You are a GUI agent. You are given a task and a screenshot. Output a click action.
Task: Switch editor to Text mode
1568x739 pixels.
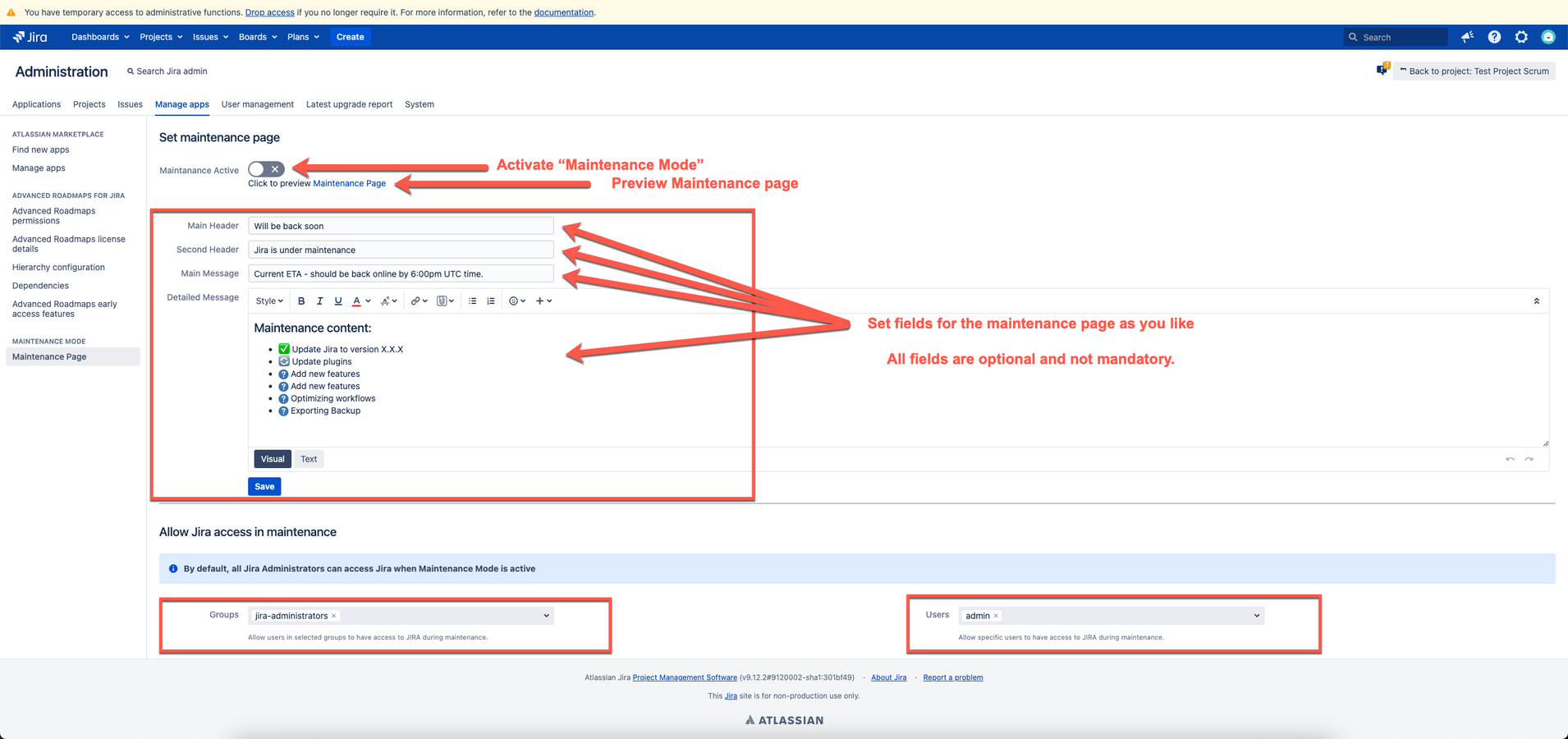click(x=309, y=459)
